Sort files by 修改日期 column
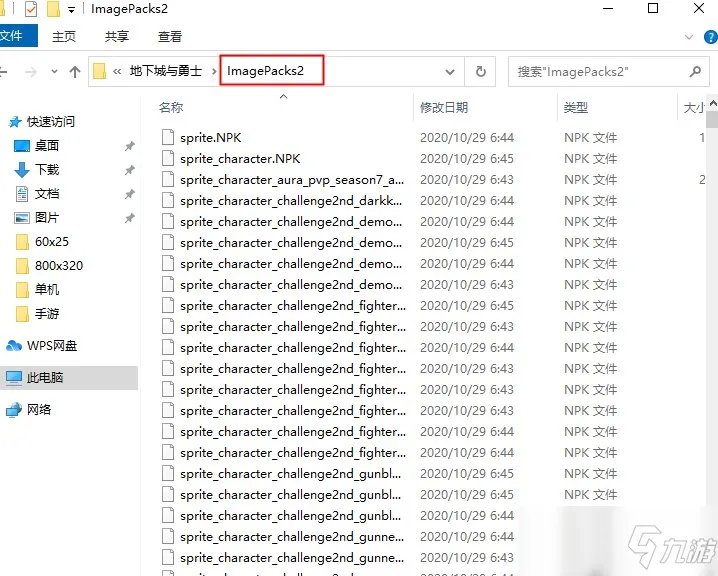Viewport: 718px width, 576px height. (444, 108)
